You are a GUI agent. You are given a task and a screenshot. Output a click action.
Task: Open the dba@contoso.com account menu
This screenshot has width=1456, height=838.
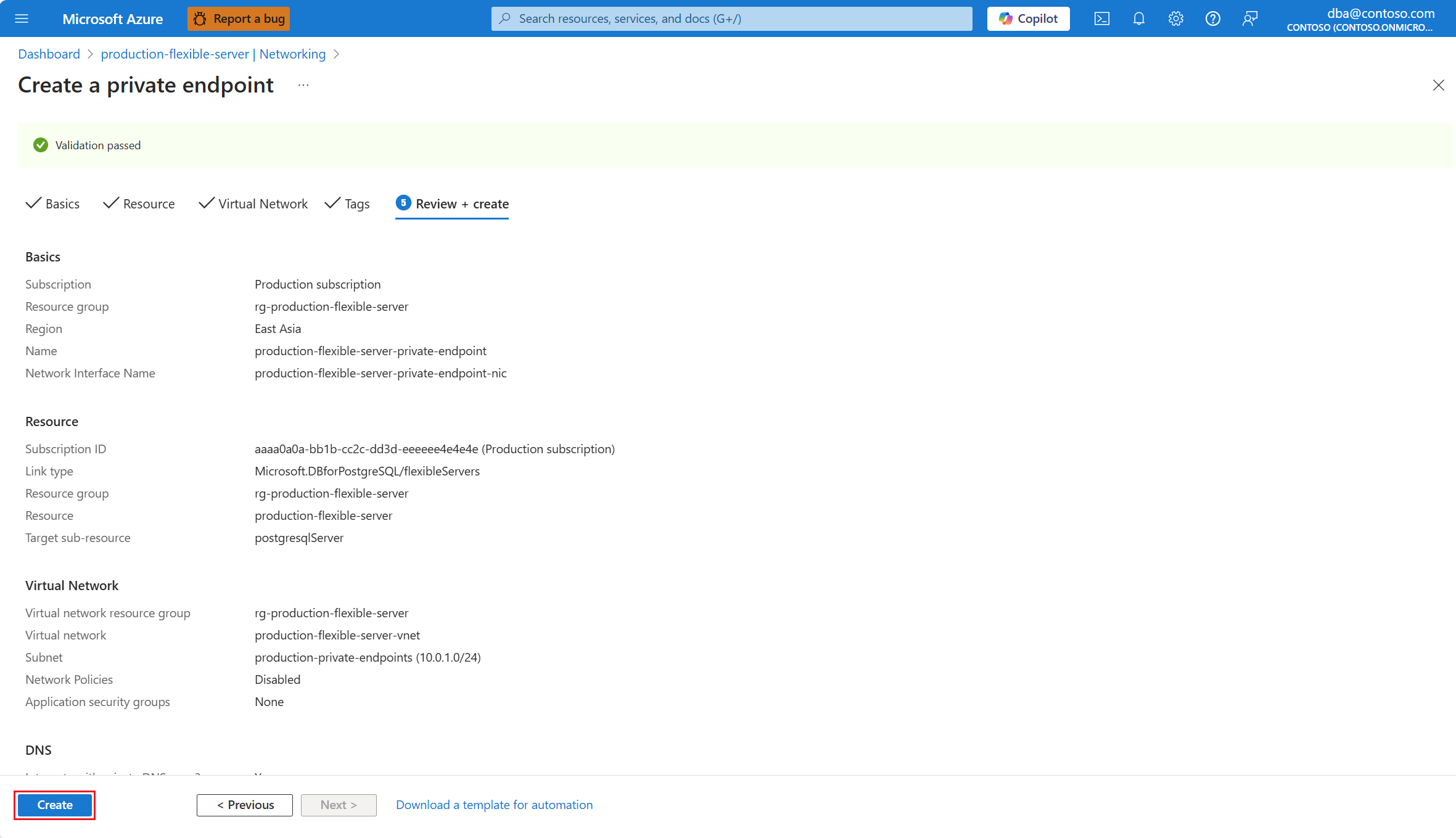coord(1360,18)
